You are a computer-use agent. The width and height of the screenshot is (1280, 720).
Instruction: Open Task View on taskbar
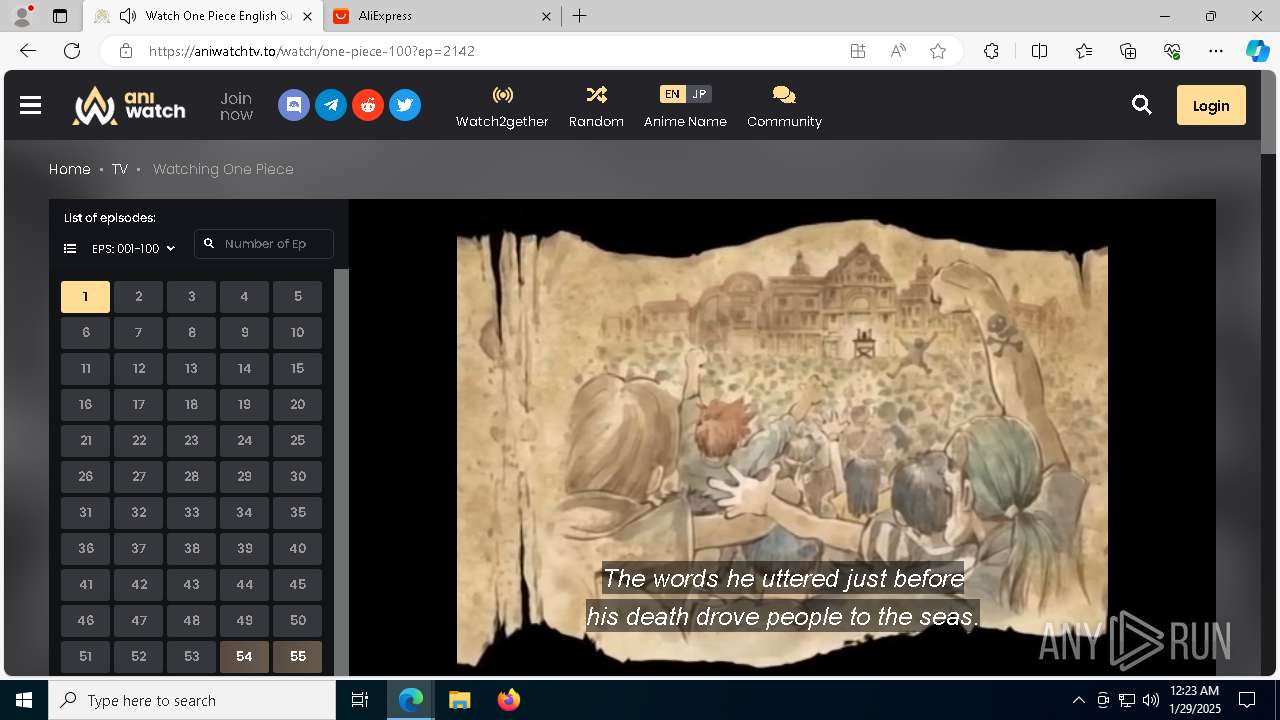click(360, 700)
